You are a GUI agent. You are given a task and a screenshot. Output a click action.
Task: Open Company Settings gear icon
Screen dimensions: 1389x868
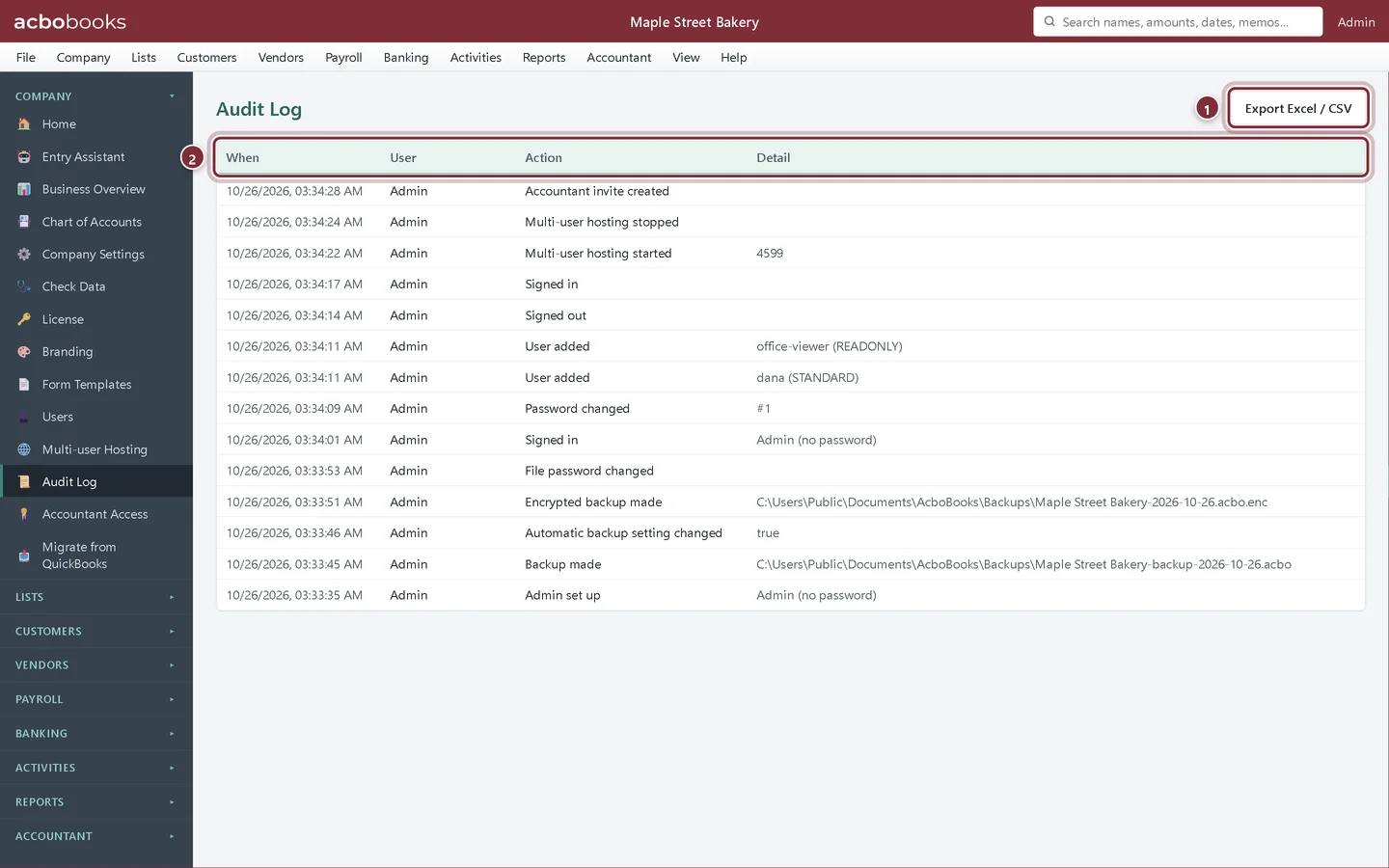pos(24,255)
